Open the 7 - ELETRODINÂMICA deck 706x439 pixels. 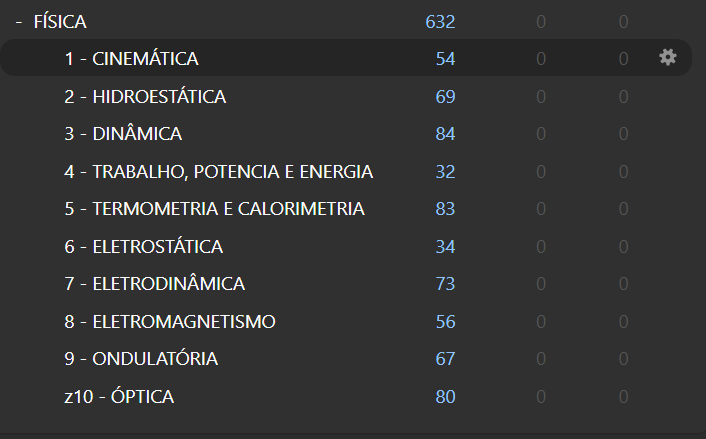(x=154, y=284)
